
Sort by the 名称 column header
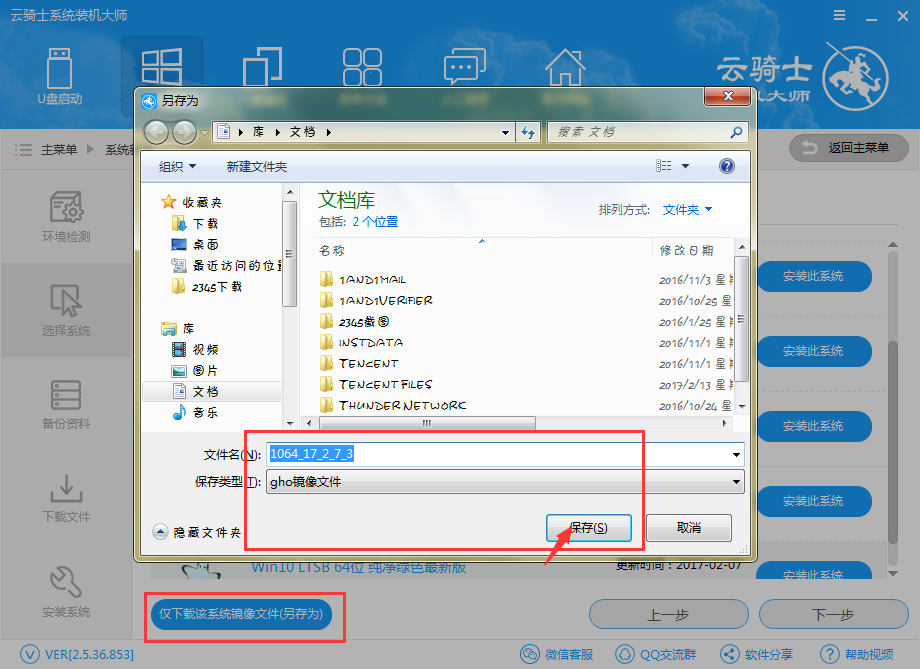coord(332,251)
